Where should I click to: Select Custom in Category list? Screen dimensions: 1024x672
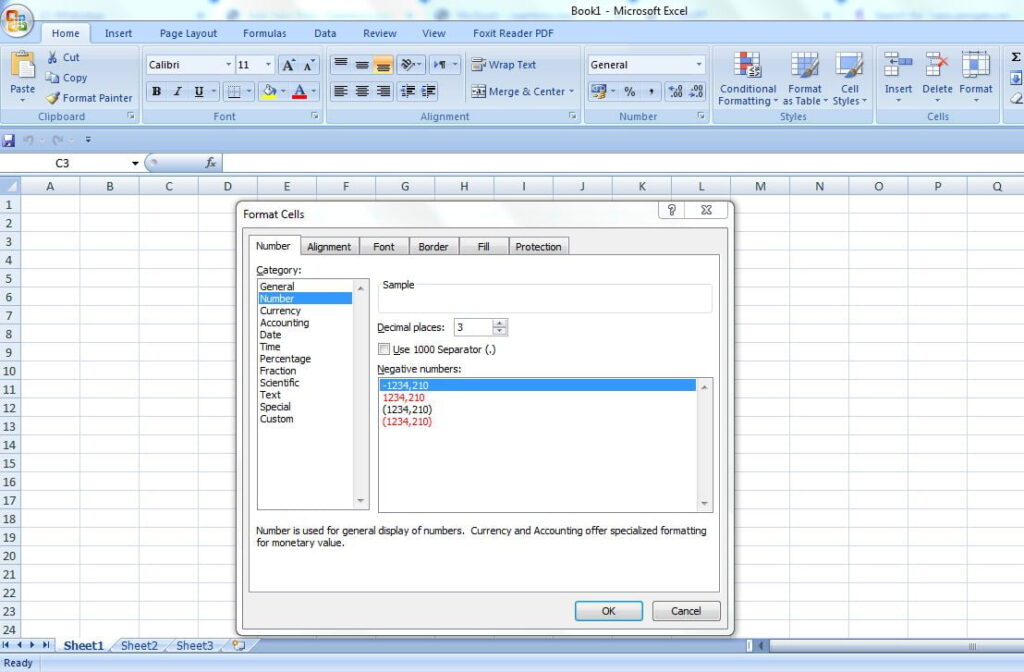click(277, 419)
